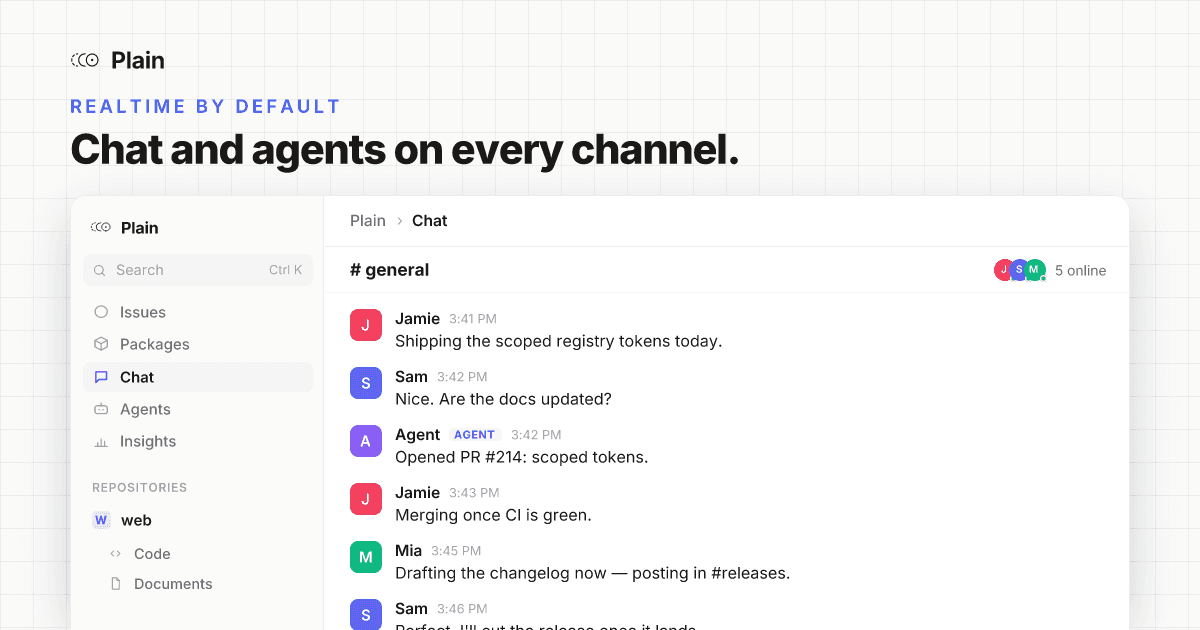
Task: Click the 5 online indicator
Action: 1080,270
